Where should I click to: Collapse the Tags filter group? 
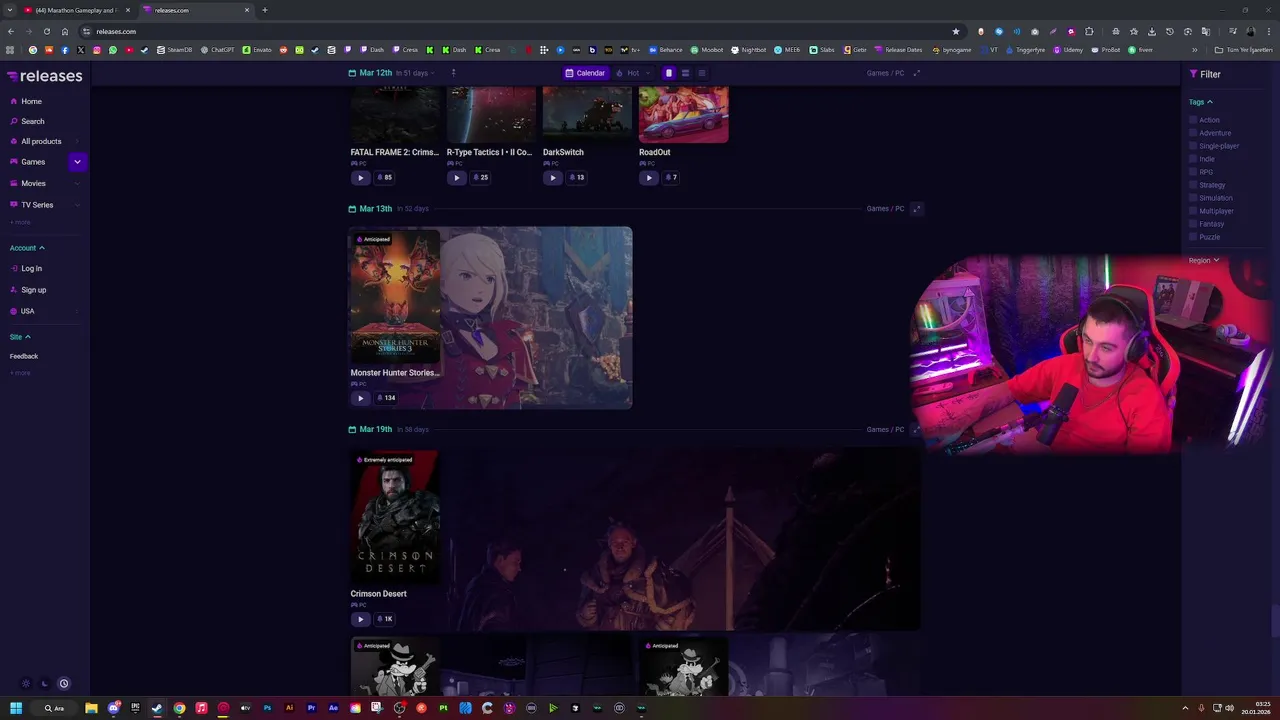pyautogui.click(x=1200, y=102)
